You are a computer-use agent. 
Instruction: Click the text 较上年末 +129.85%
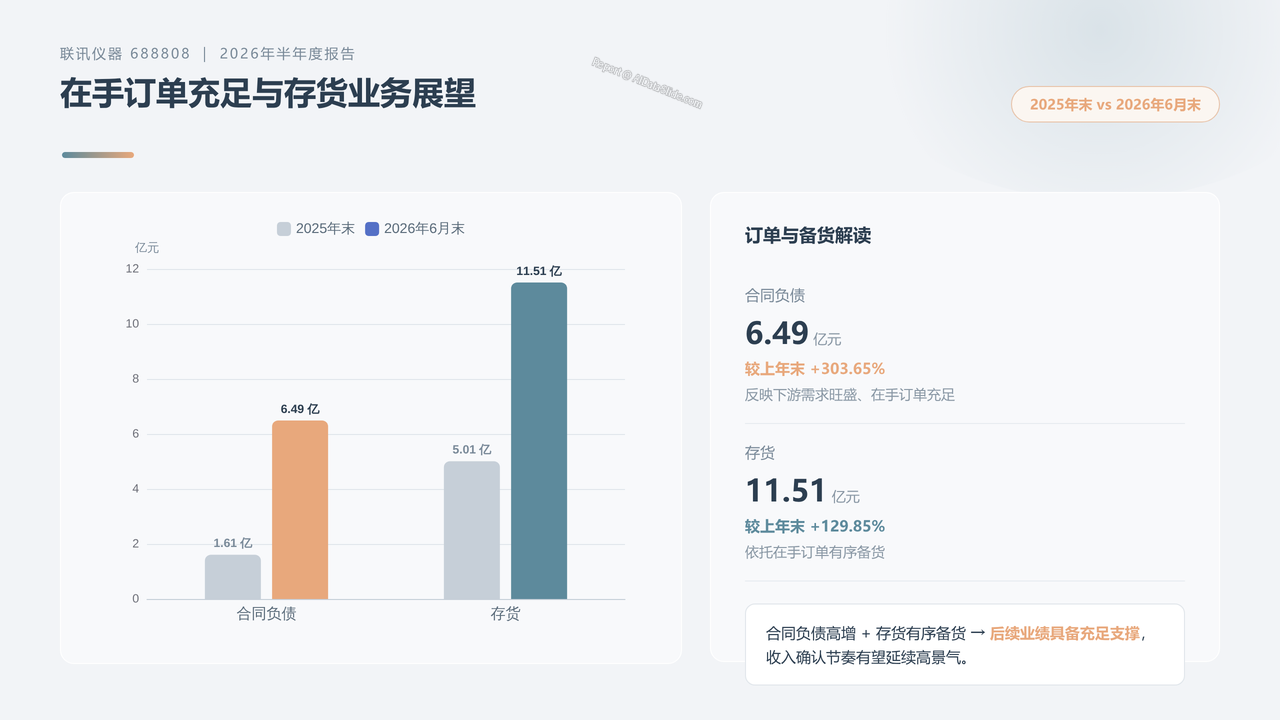(815, 526)
